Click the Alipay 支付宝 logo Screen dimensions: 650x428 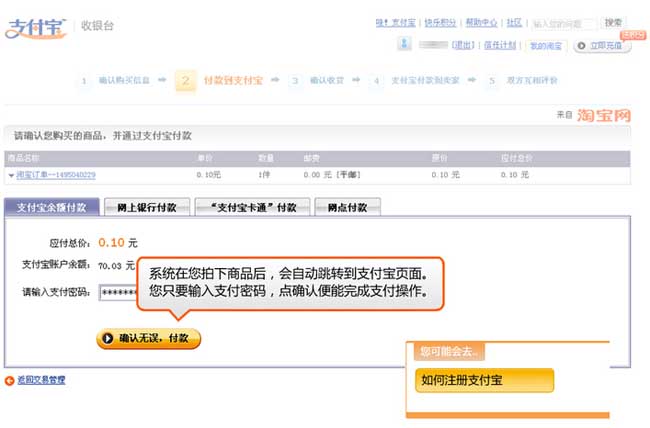click(x=36, y=28)
